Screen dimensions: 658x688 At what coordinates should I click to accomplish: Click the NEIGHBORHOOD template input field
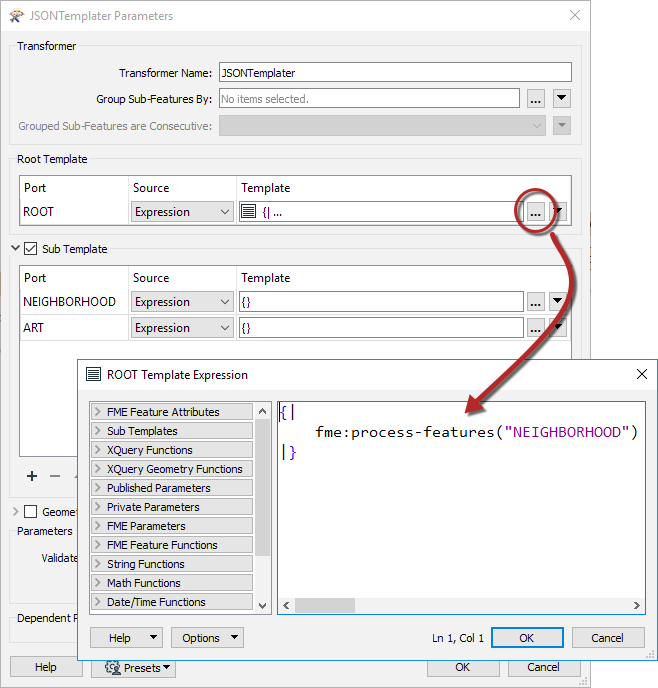coord(381,302)
